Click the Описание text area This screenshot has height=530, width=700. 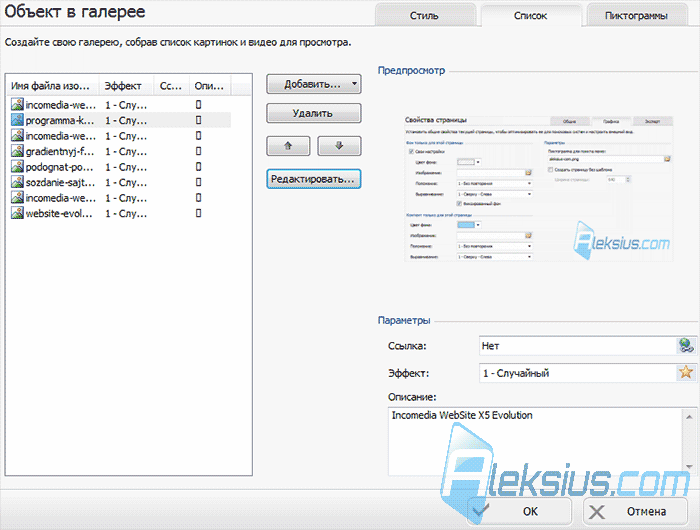[536, 441]
